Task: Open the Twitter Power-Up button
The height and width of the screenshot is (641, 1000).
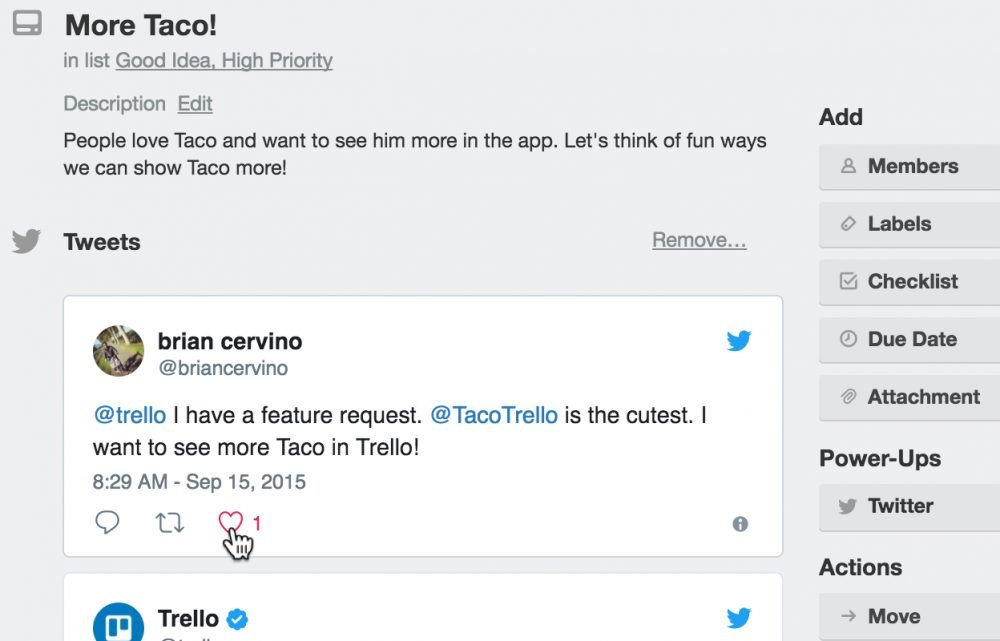Action: click(x=910, y=506)
